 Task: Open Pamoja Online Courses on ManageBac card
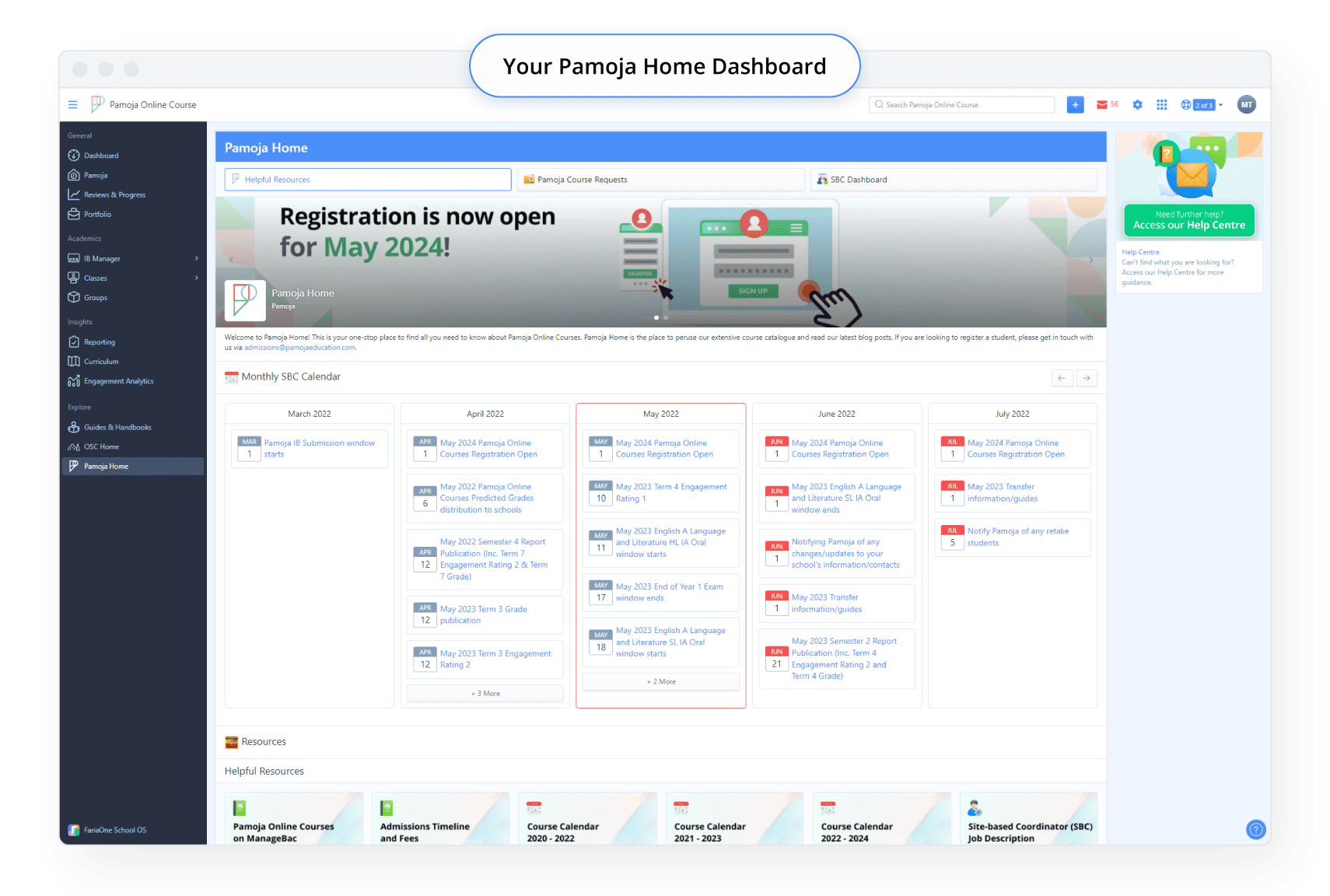293,818
